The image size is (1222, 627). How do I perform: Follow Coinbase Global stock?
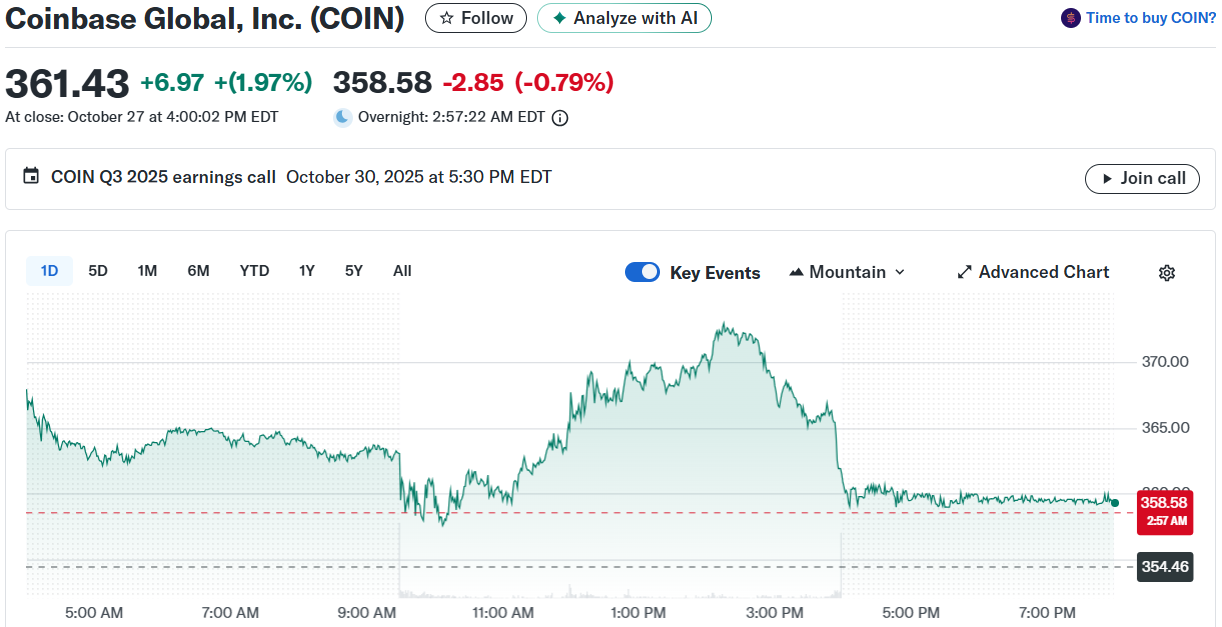coord(476,18)
